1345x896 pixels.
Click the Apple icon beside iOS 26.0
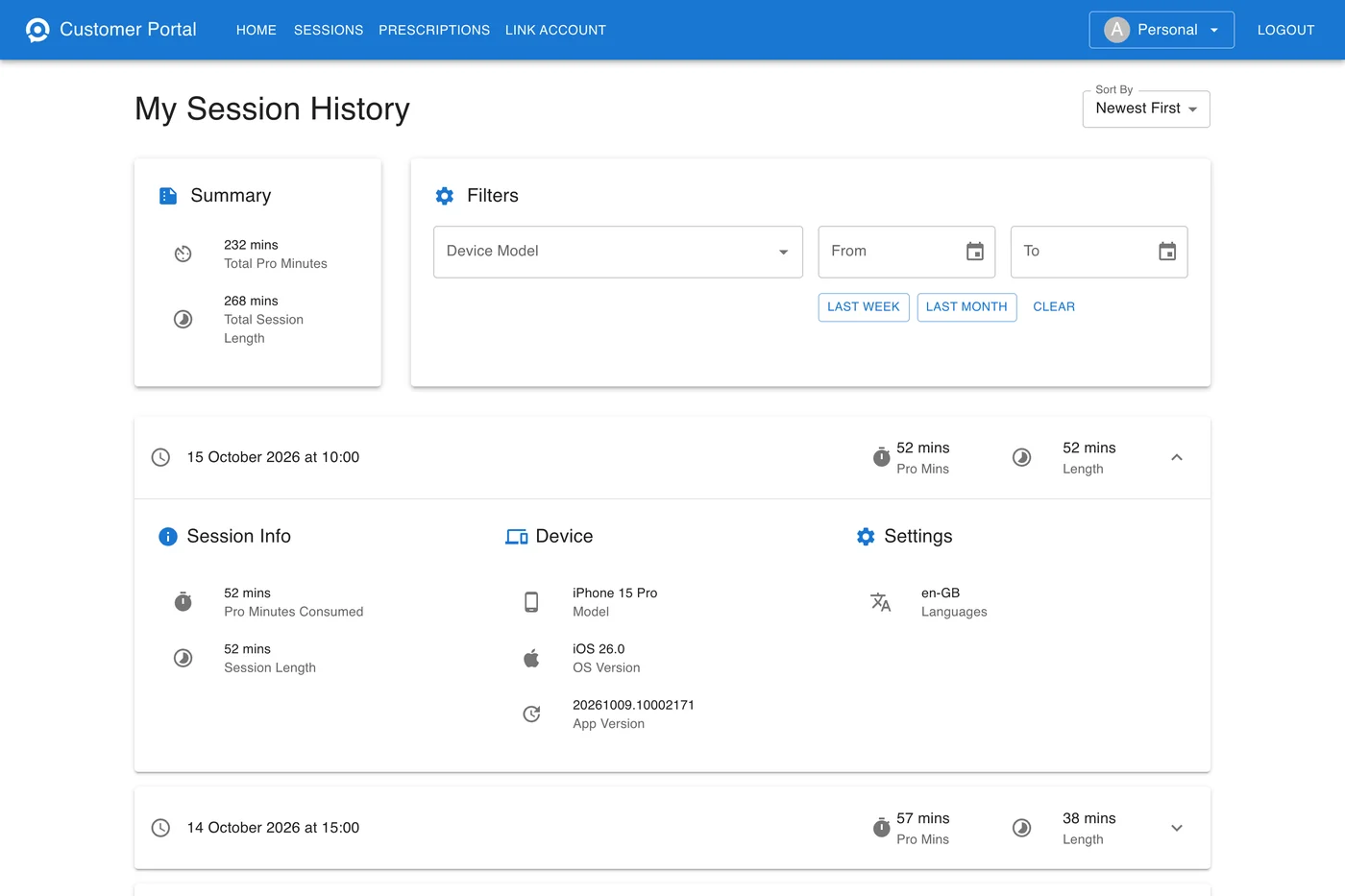pyautogui.click(x=531, y=658)
